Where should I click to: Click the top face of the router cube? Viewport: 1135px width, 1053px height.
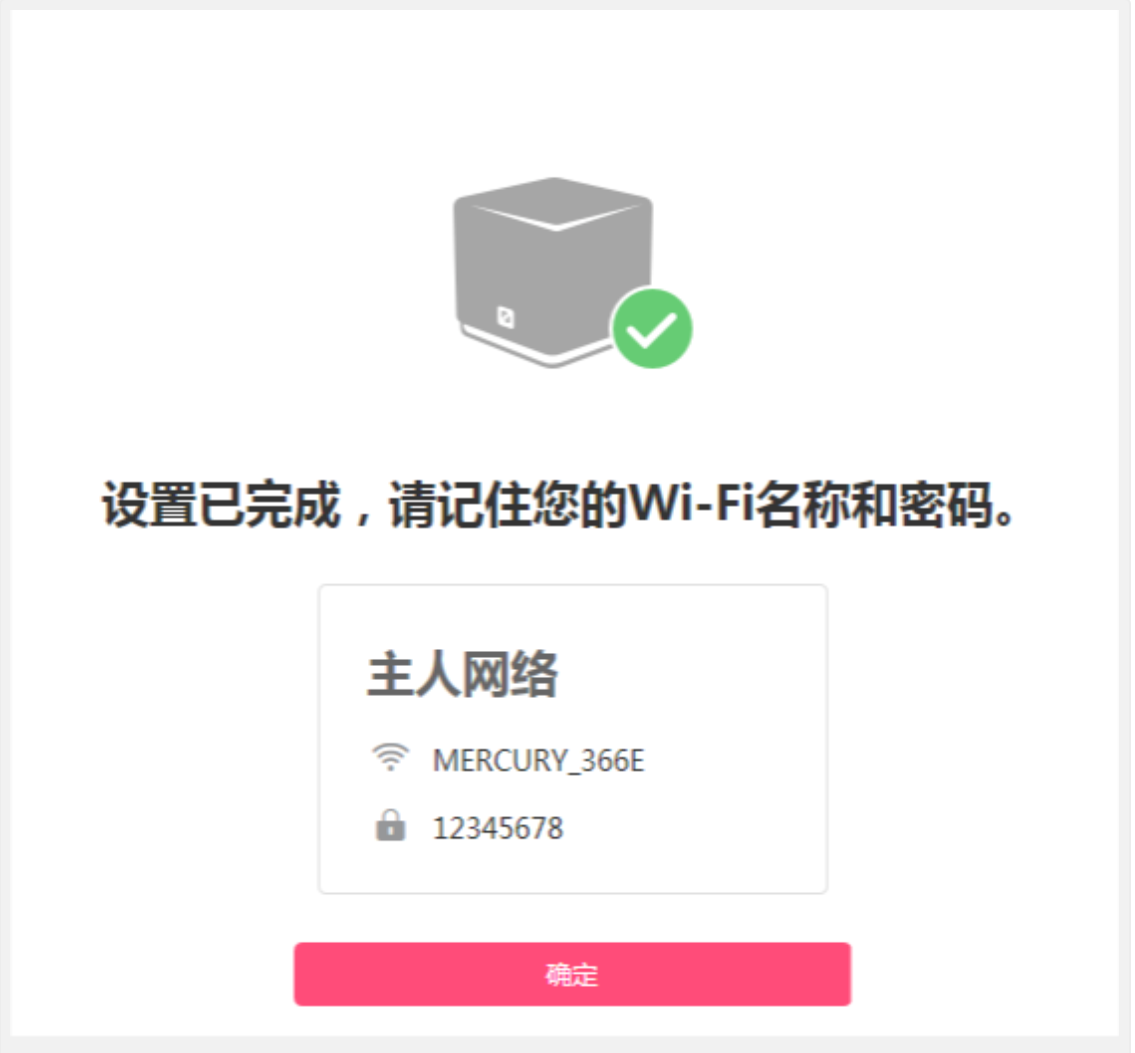554,203
